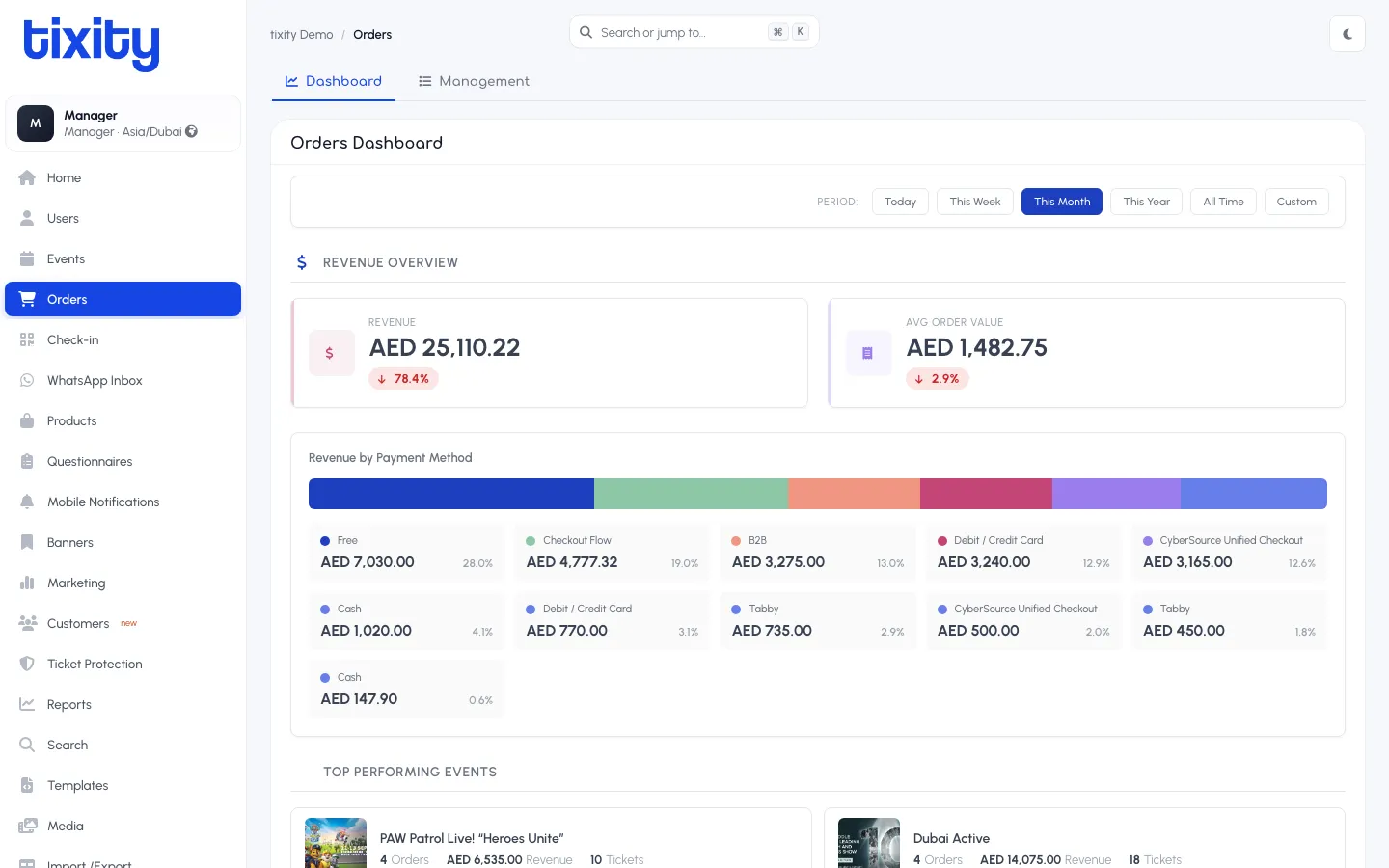The height and width of the screenshot is (868, 1389).
Task: Click the Media images icon
Action: point(27,826)
